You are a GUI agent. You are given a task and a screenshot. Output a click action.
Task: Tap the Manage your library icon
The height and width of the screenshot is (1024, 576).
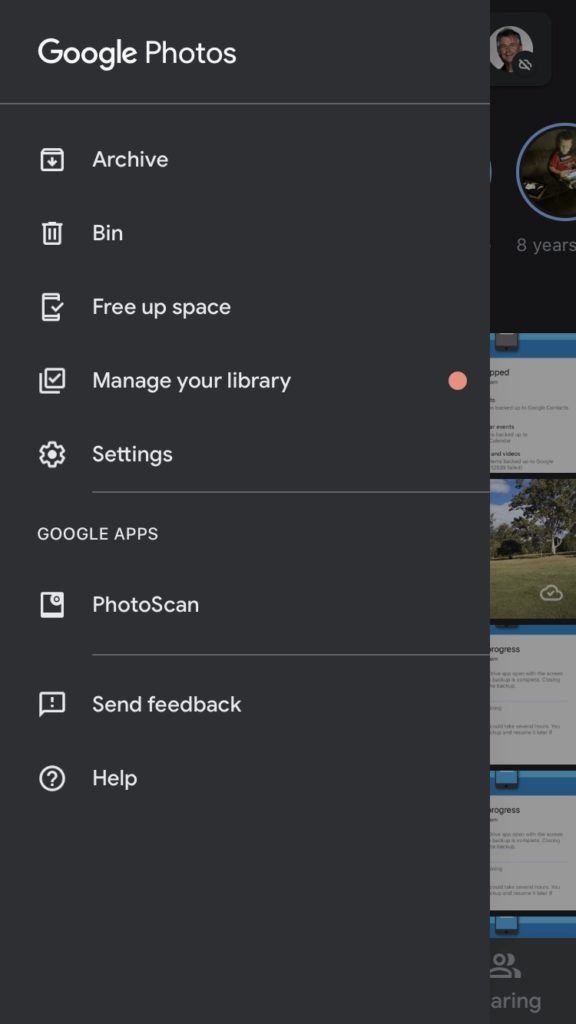52,381
